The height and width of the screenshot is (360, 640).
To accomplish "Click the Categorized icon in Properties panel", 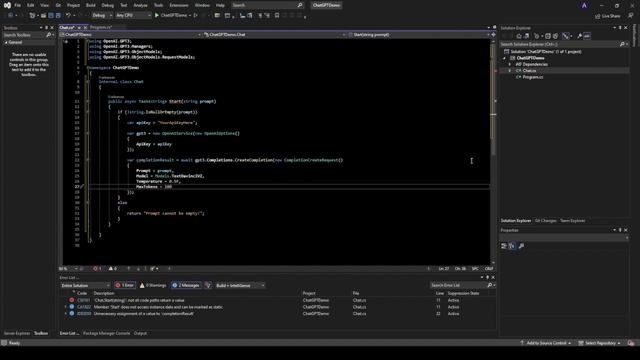I will [504, 246].
